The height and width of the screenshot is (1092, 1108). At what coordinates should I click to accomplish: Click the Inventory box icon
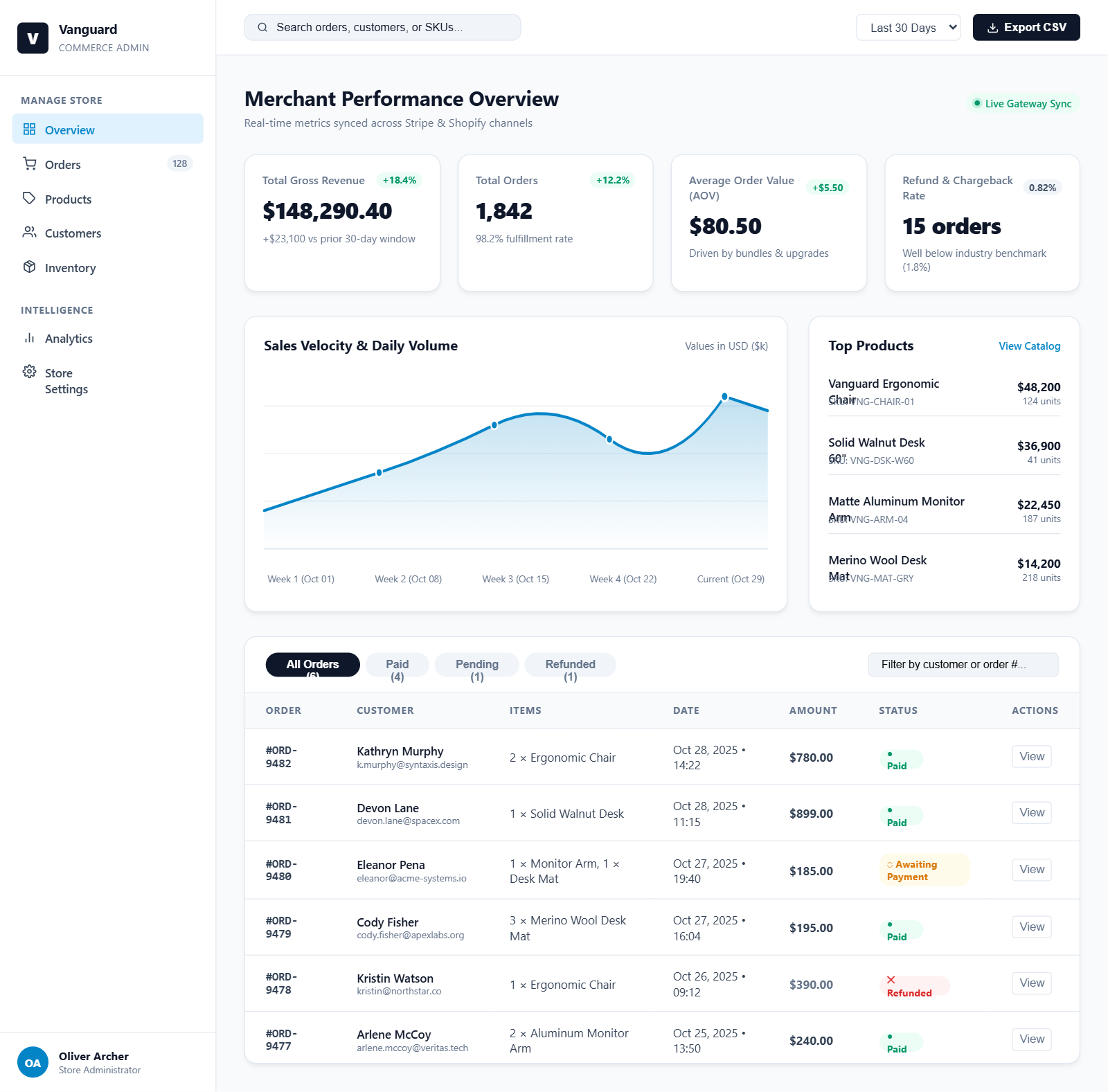click(29, 267)
